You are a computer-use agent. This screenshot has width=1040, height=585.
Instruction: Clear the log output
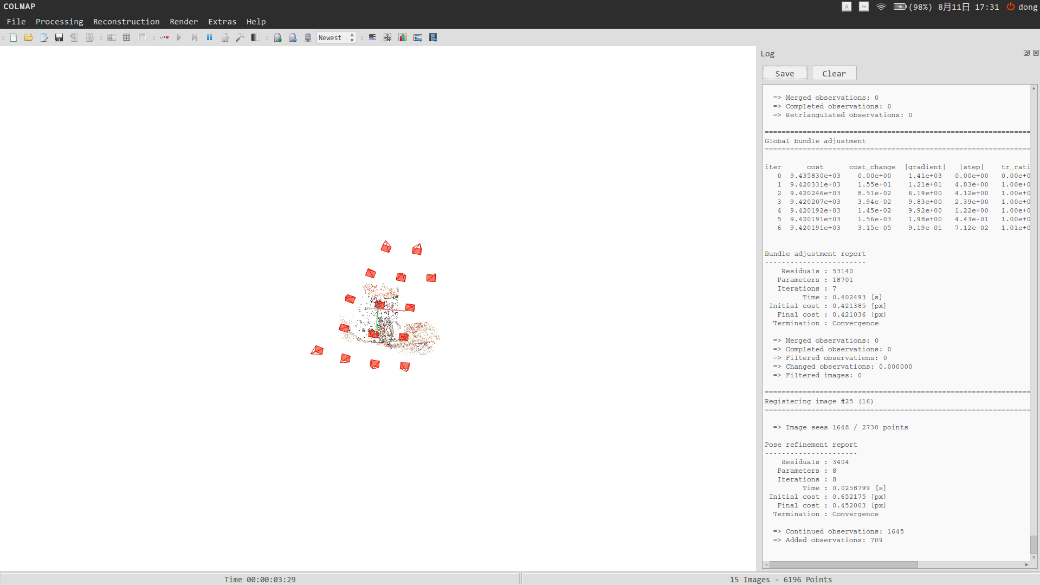click(834, 74)
